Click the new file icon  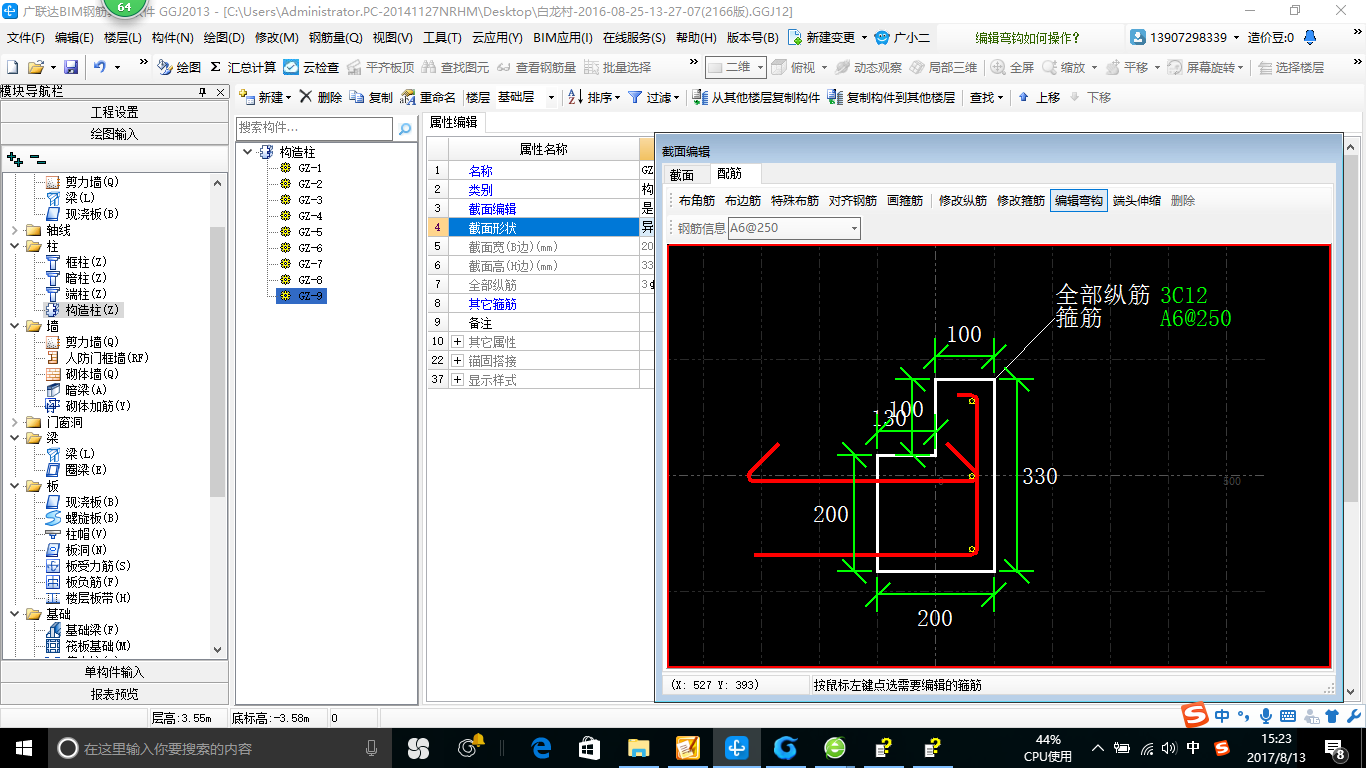click(13, 67)
